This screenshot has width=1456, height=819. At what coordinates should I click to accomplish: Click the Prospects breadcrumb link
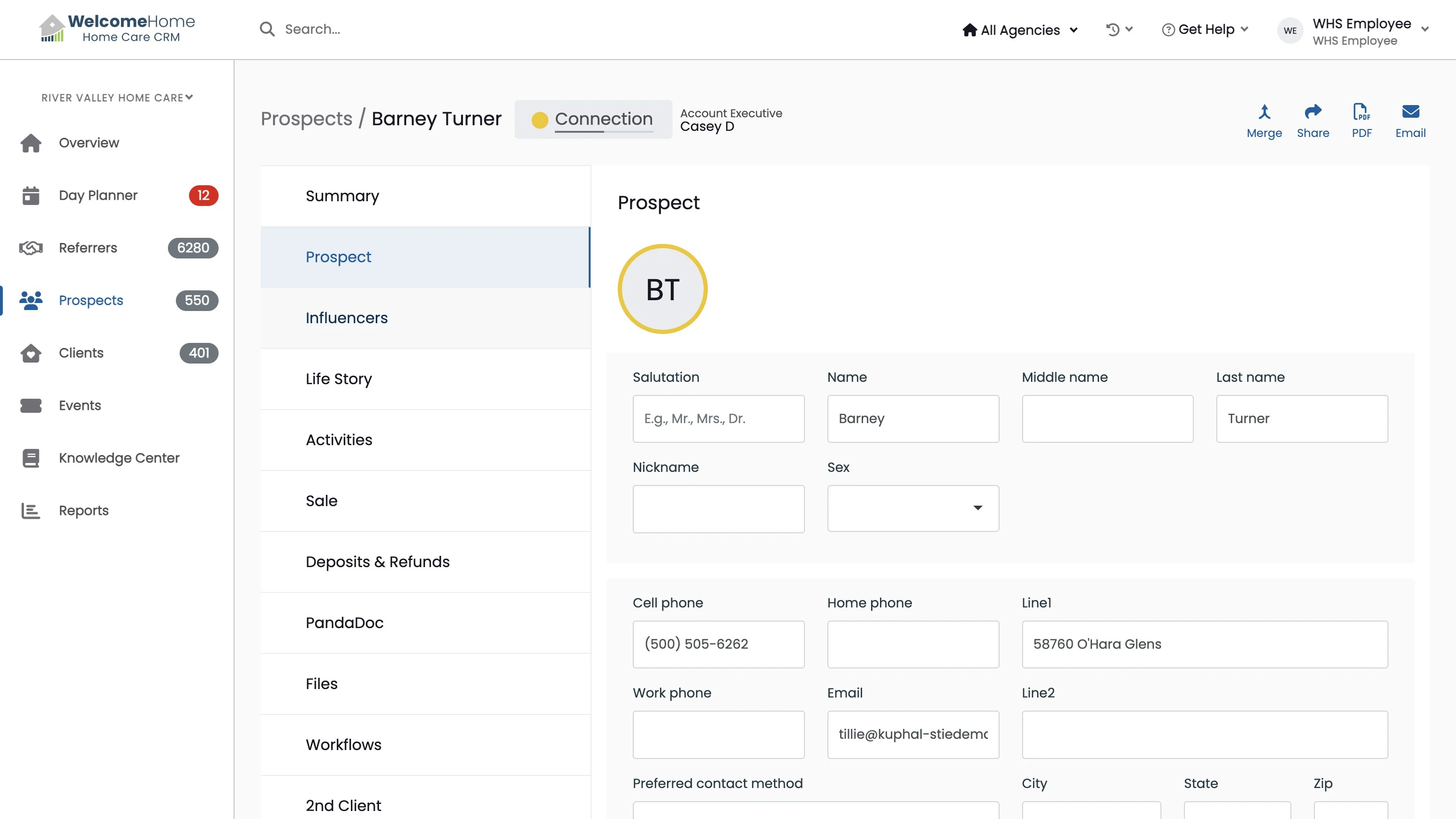click(306, 119)
